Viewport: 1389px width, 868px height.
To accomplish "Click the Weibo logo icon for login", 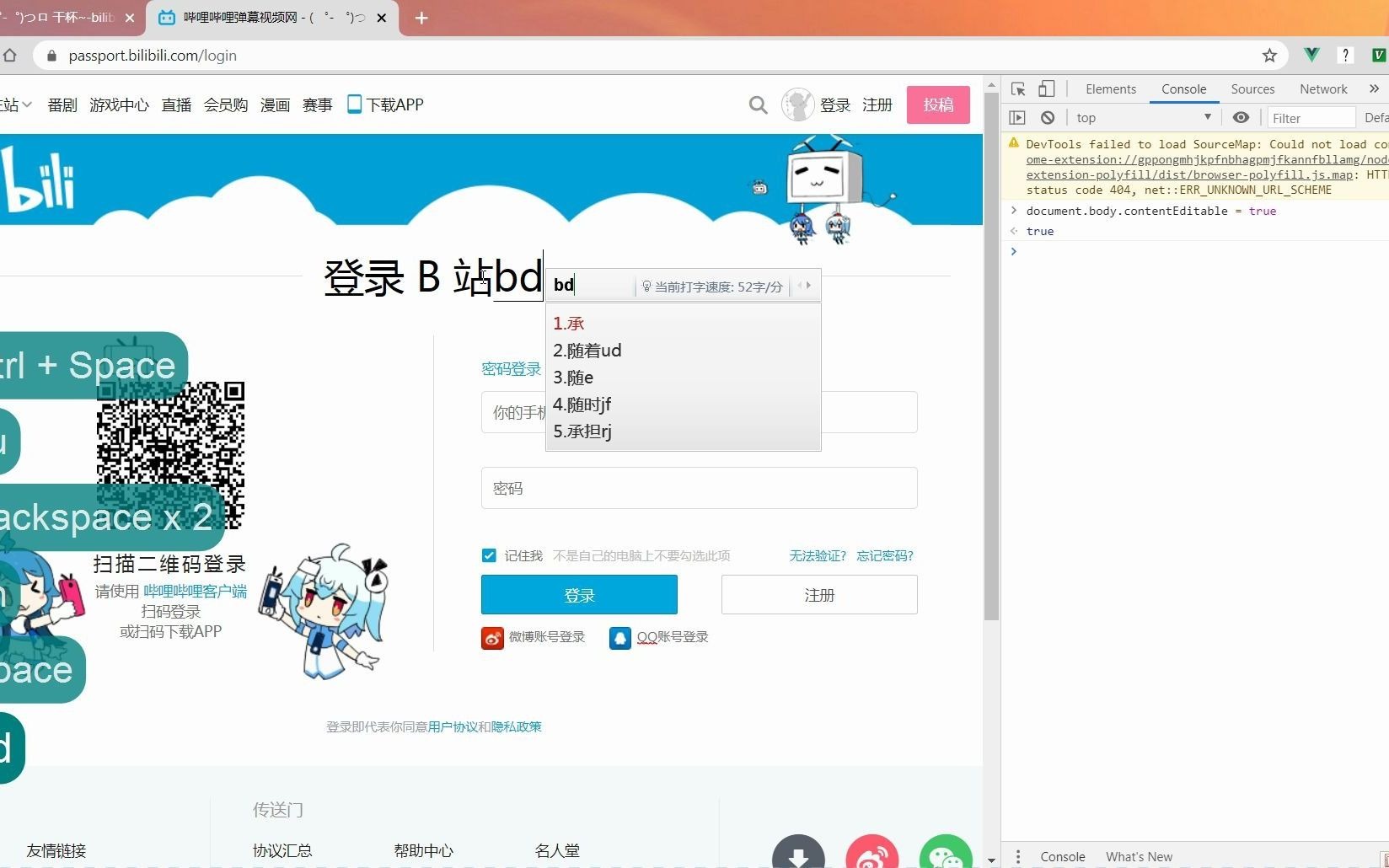I will [x=492, y=638].
